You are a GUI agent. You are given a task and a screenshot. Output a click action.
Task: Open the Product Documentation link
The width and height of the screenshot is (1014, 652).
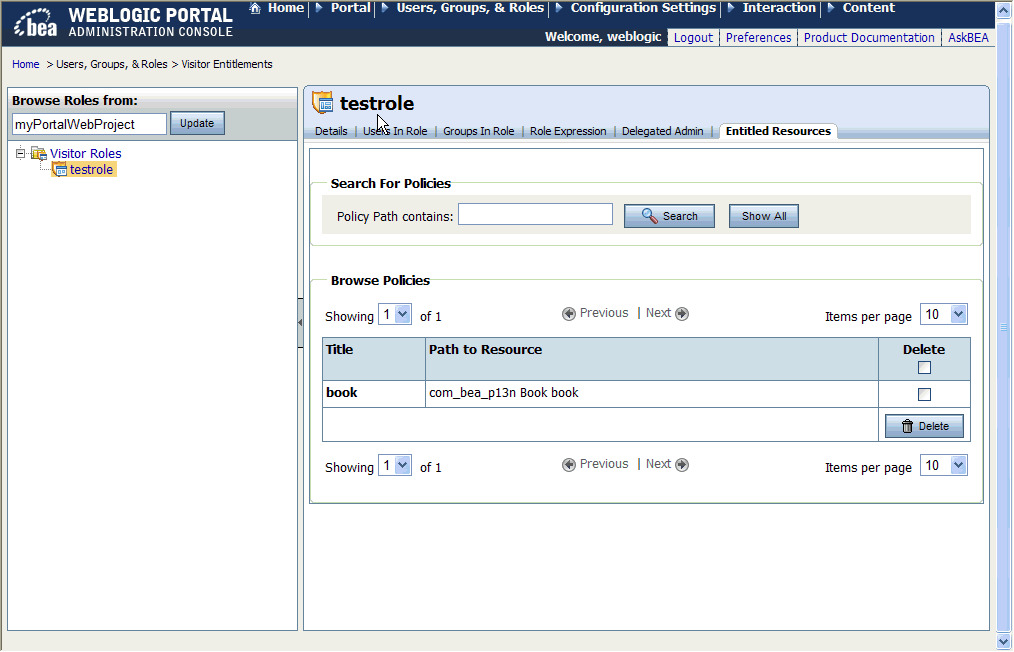(869, 38)
